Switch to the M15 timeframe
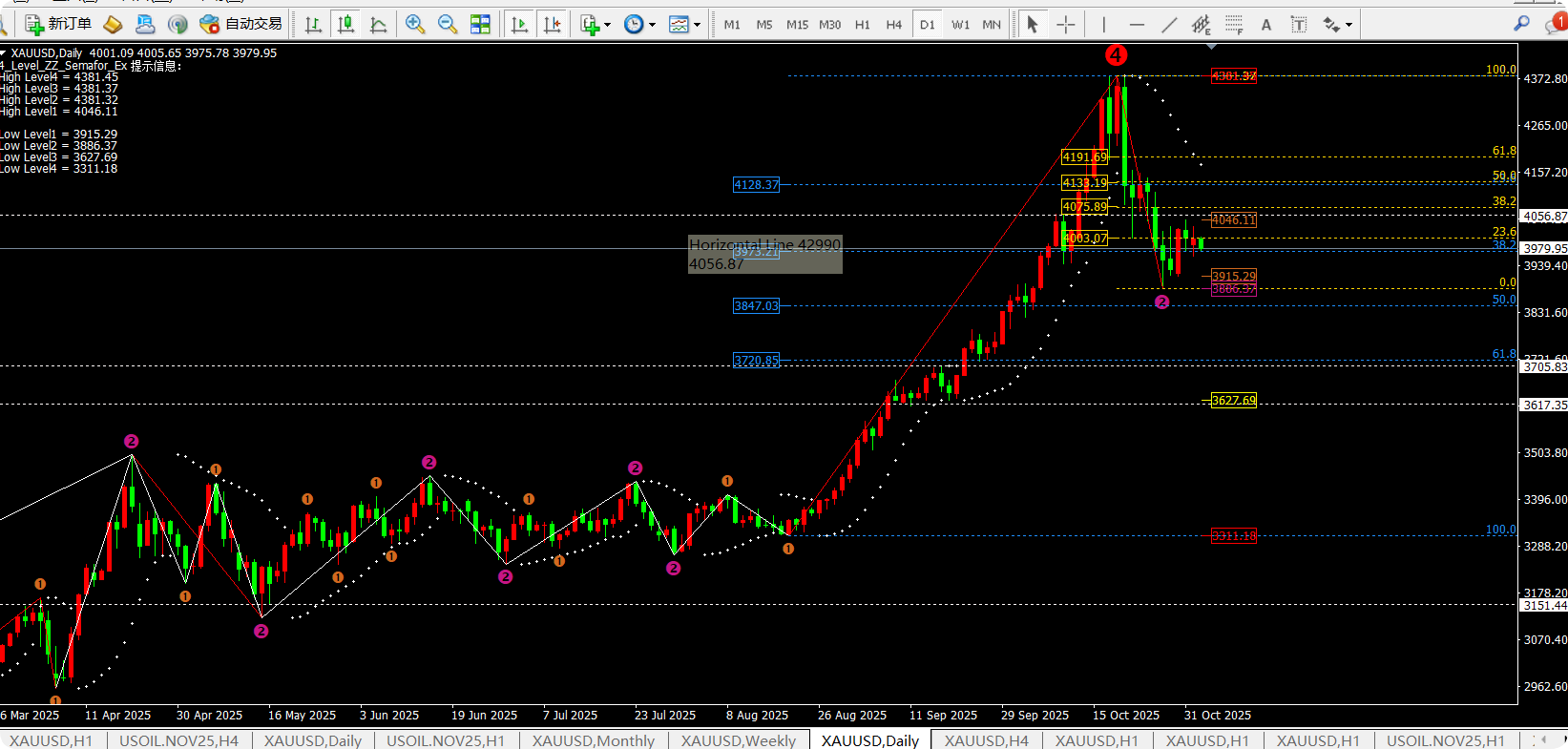This screenshot has height=749, width=1568. (797, 25)
